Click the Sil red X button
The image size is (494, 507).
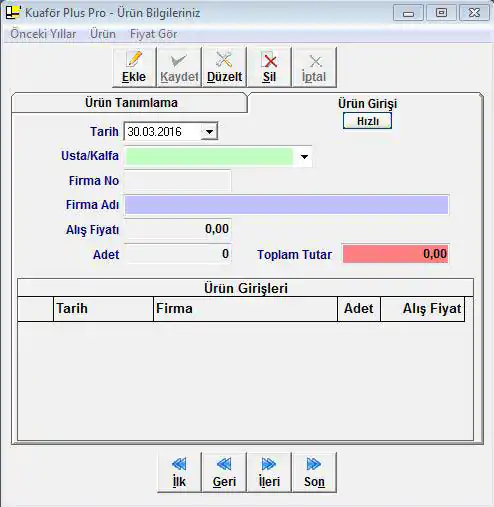[269, 67]
